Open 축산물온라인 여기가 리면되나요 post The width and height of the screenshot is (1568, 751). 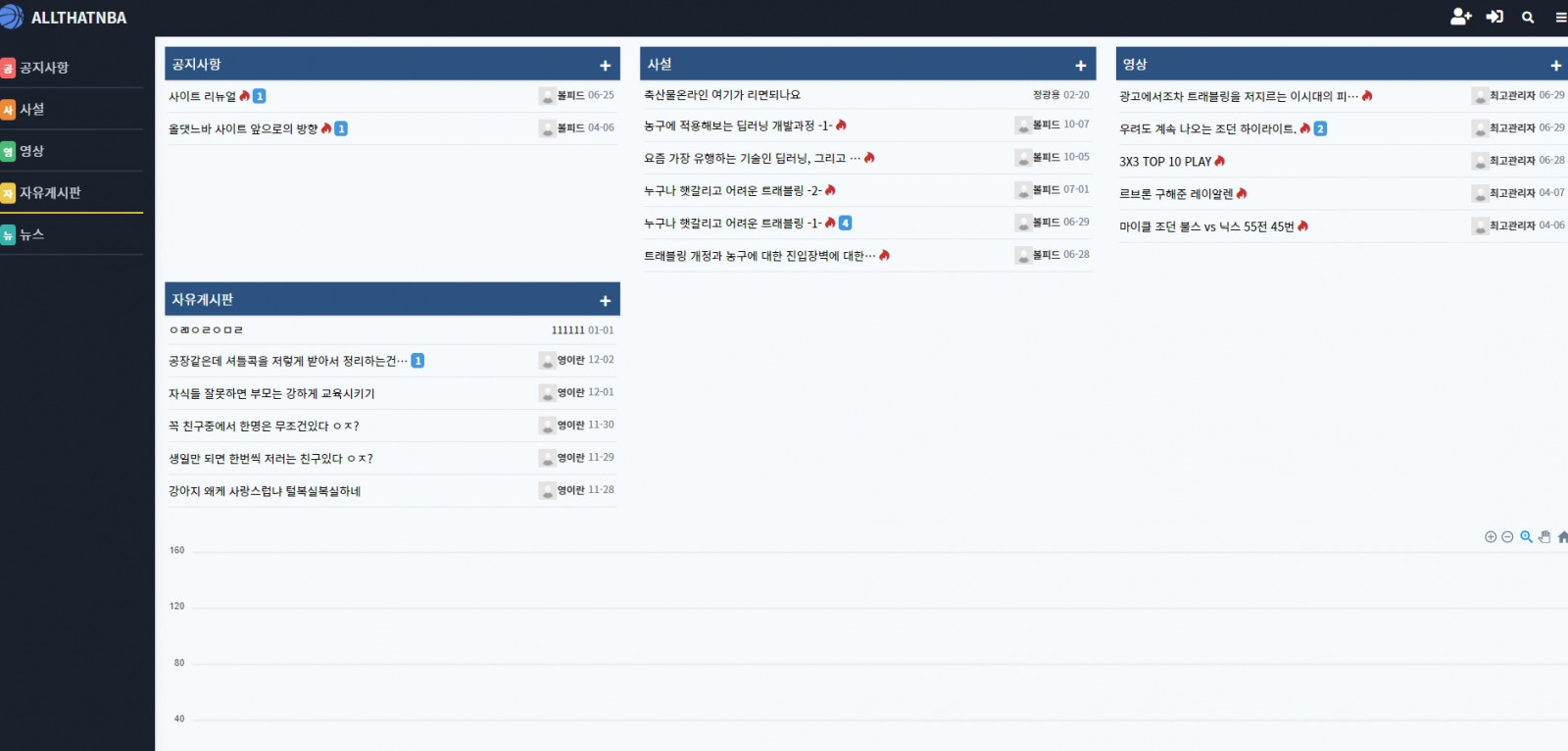(x=721, y=95)
